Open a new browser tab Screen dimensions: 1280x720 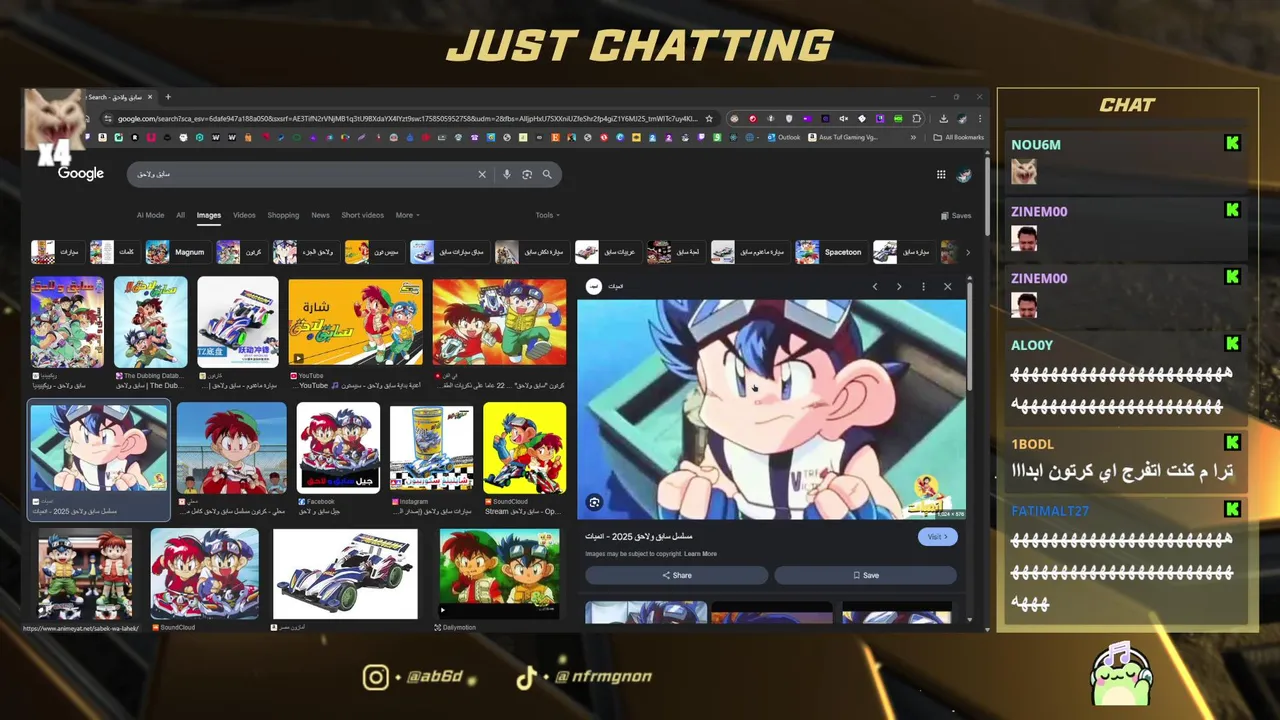click(x=168, y=97)
